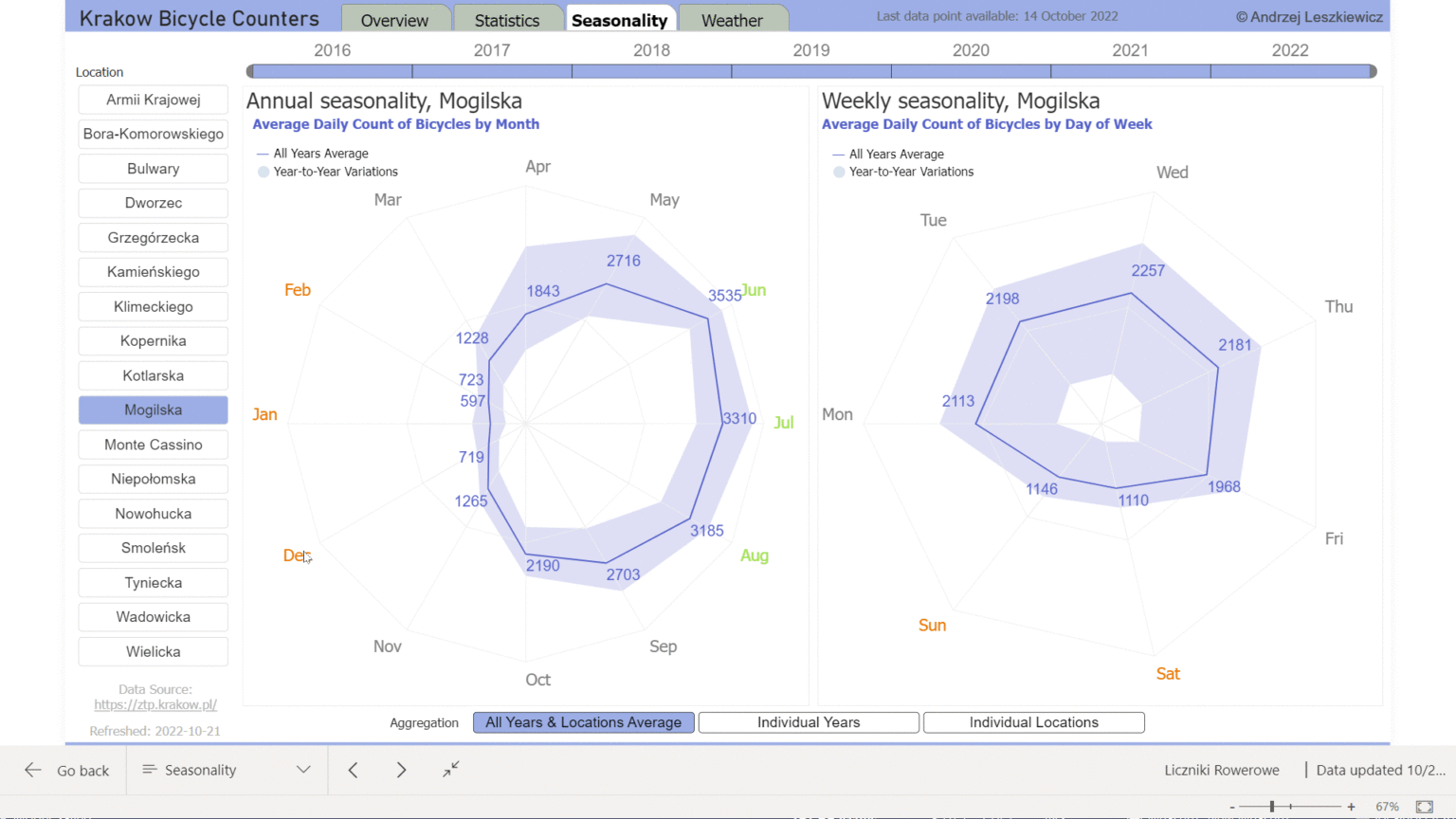The width and height of the screenshot is (1456, 819).
Task: Click the fit-to-window arrows icon
Action: (x=451, y=770)
